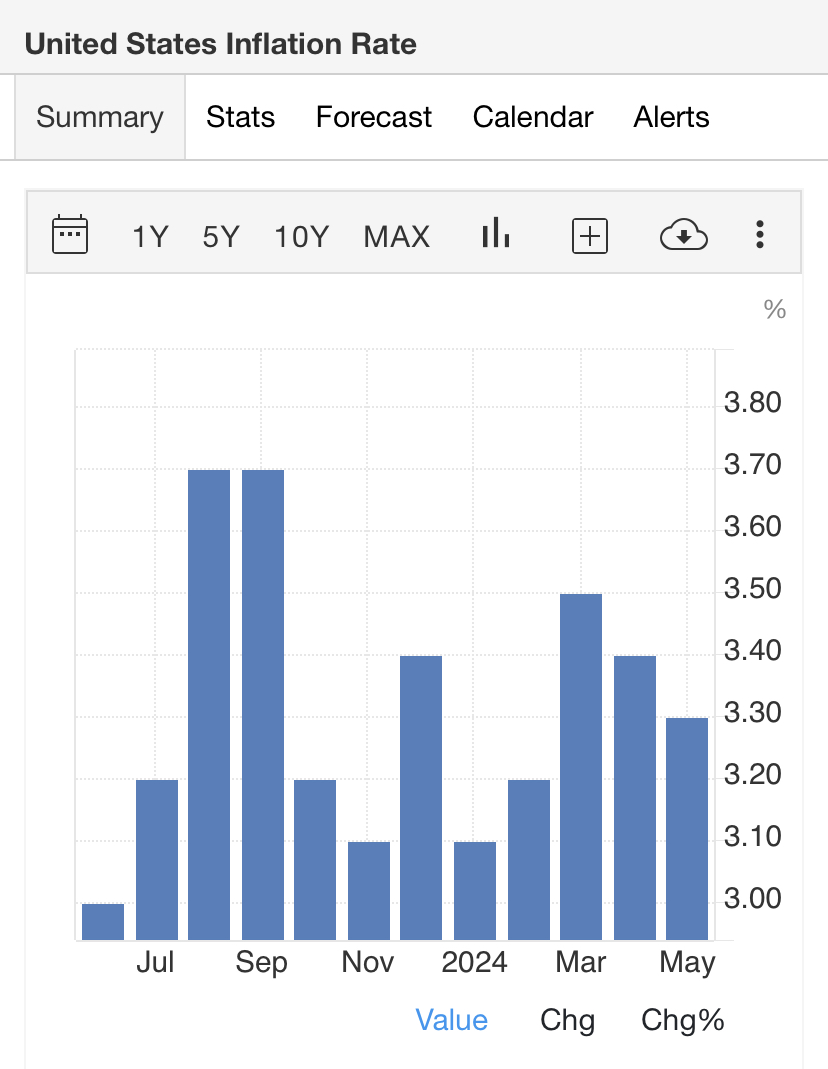This screenshot has height=1069, width=828.
Task: Click the percent unit label
Action: (775, 310)
